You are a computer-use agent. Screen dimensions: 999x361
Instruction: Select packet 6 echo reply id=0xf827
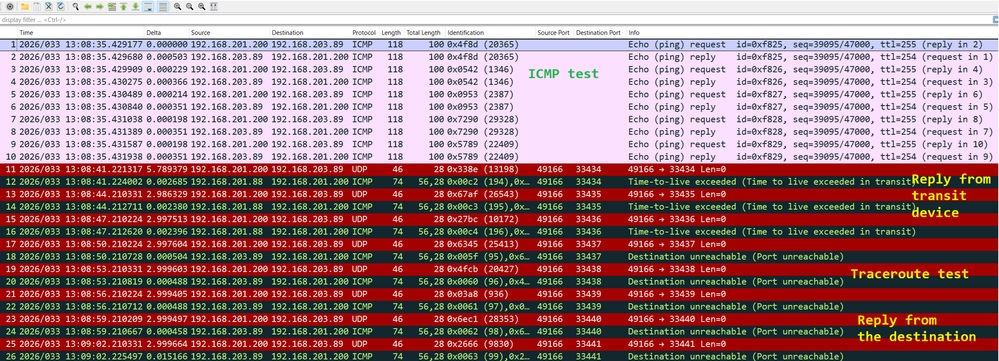pyautogui.click(x=500, y=107)
